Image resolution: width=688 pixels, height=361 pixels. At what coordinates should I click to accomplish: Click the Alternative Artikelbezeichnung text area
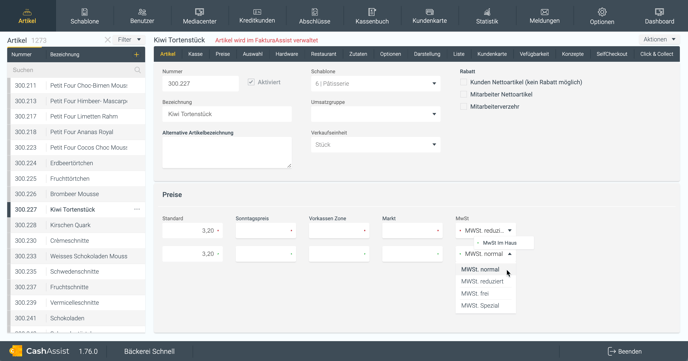pyautogui.click(x=227, y=152)
